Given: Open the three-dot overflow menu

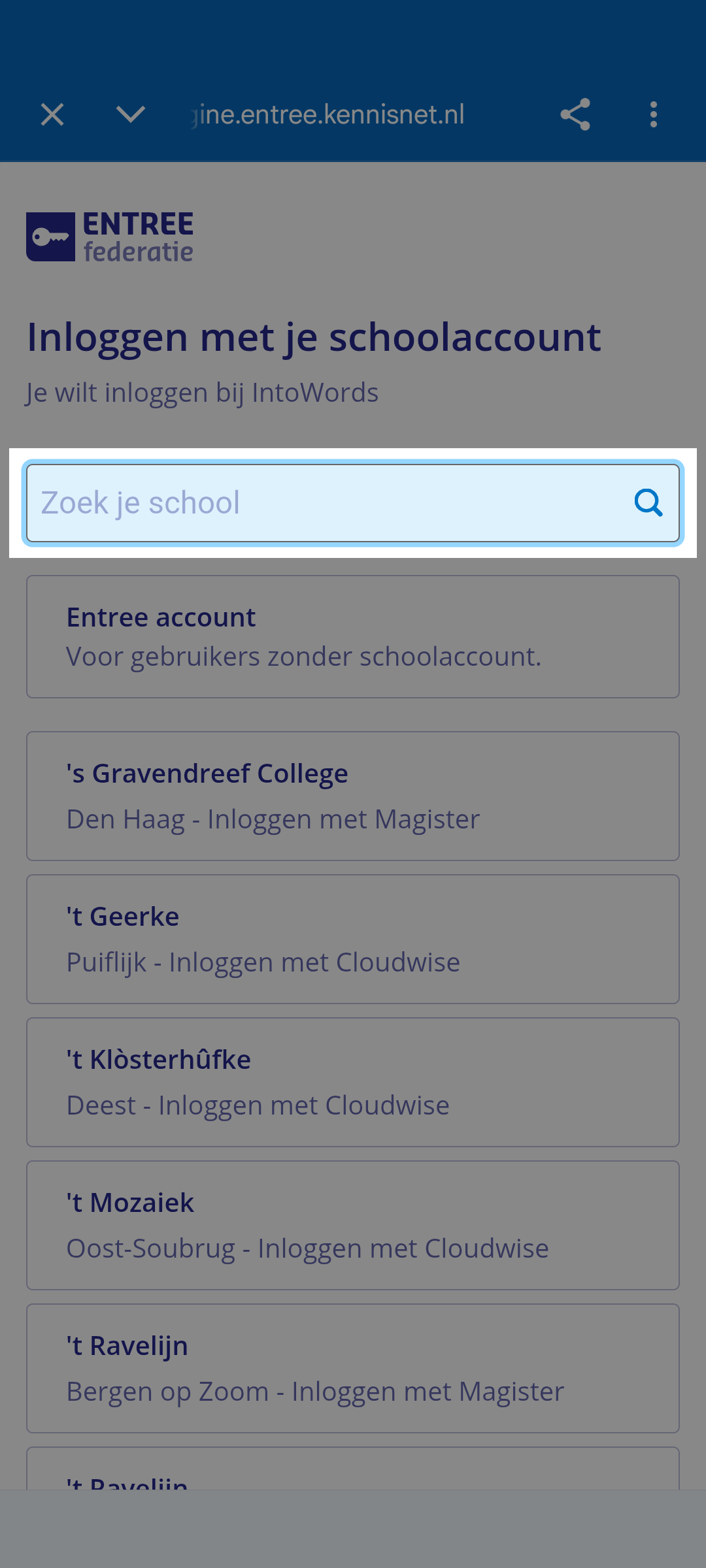Looking at the screenshot, I should [x=654, y=115].
